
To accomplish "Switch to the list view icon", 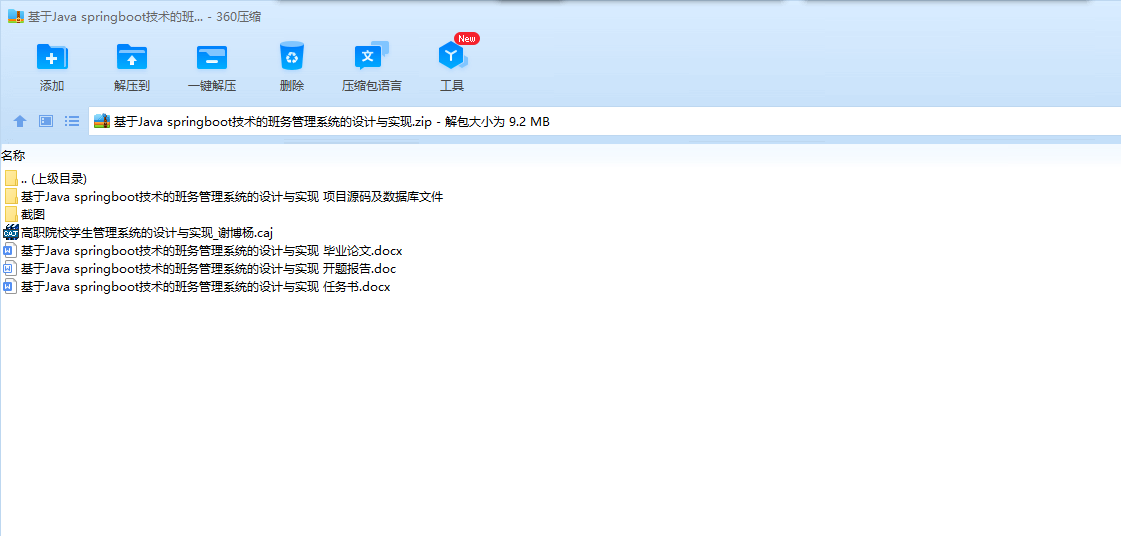I will pos(72,121).
